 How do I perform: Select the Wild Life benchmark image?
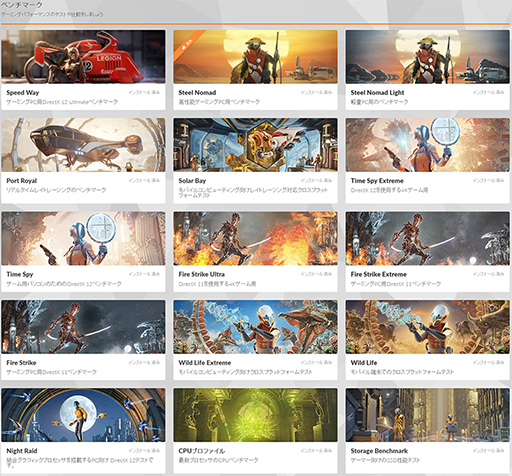pyautogui.click(x=428, y=327)
